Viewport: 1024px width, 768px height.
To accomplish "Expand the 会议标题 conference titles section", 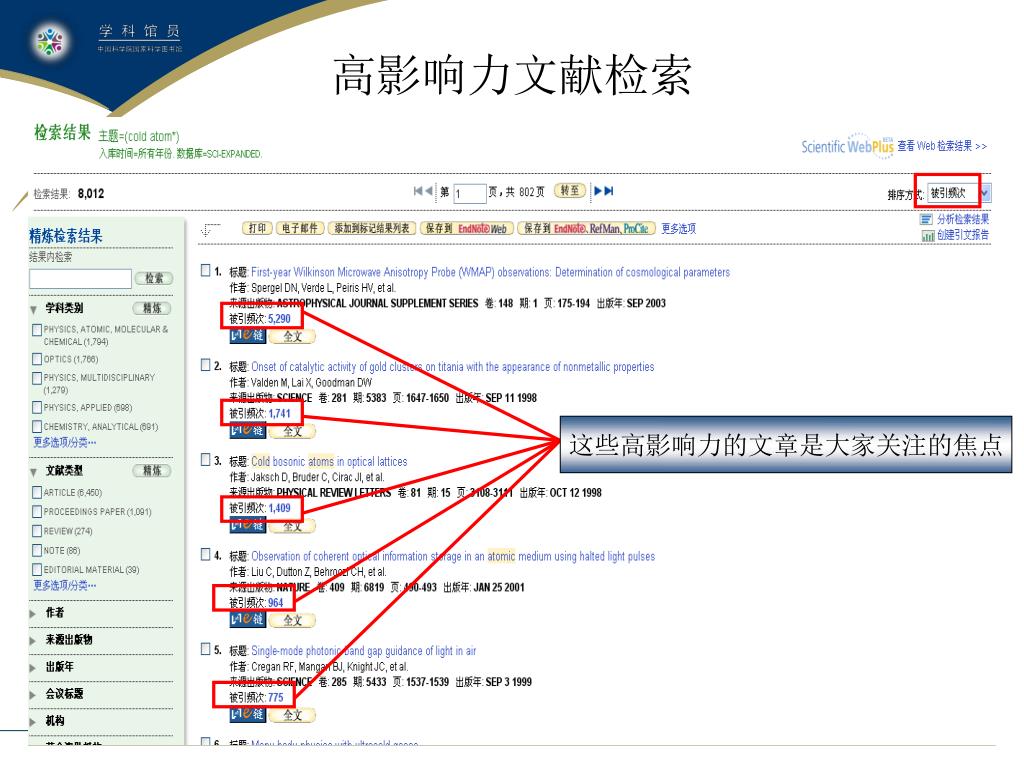I will click(x=33, y=695).
